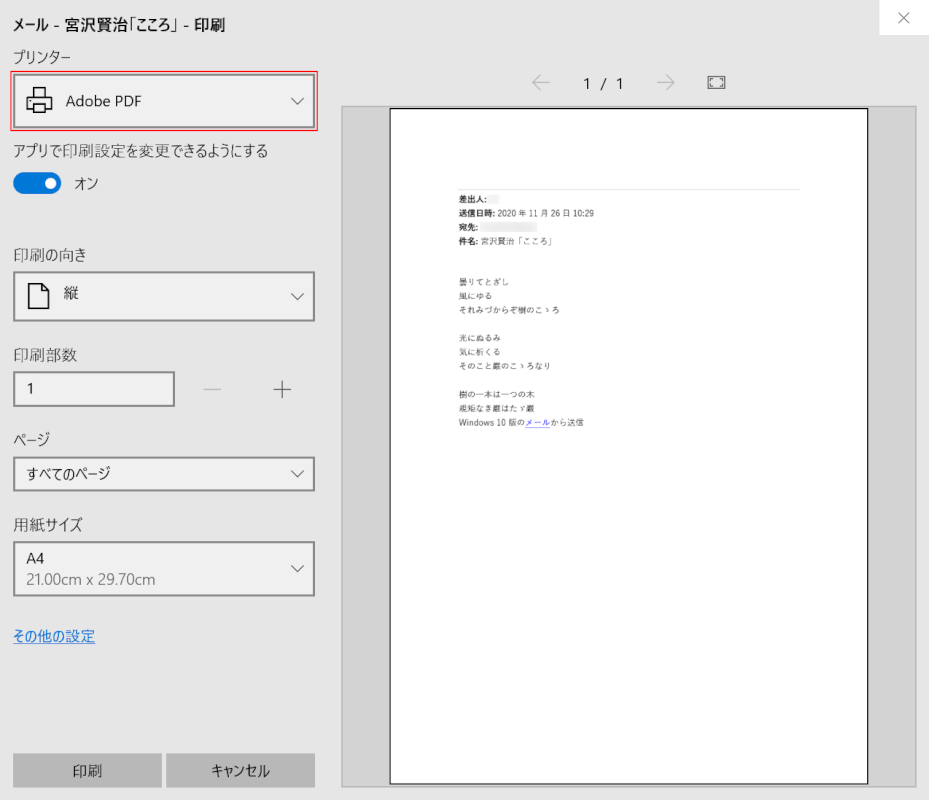Image resolution: width=929 pixels, height=800 pixels.
Task: Click the dropdown chevron on the orientation selector
Action: 296,296
